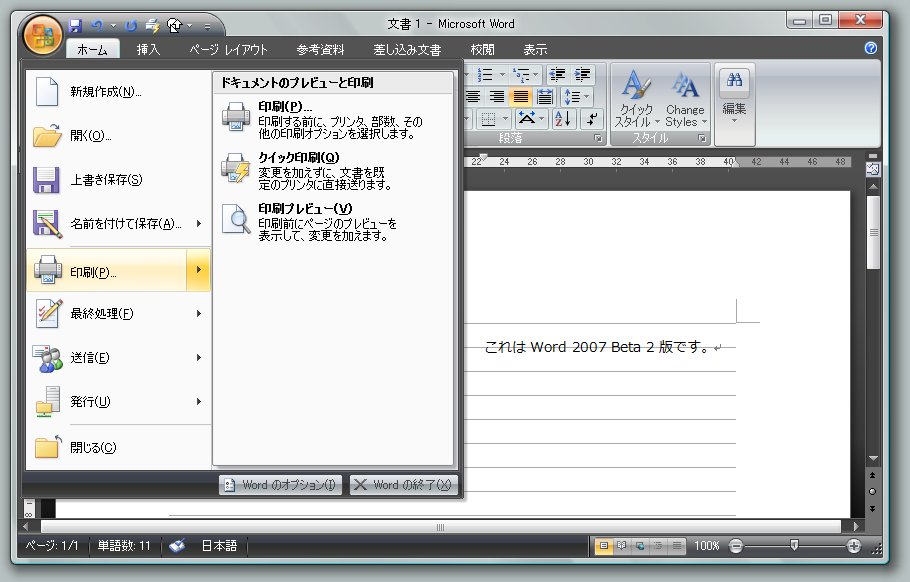Click the character scaling (Asian layout) icon

(x=527, y=119)
